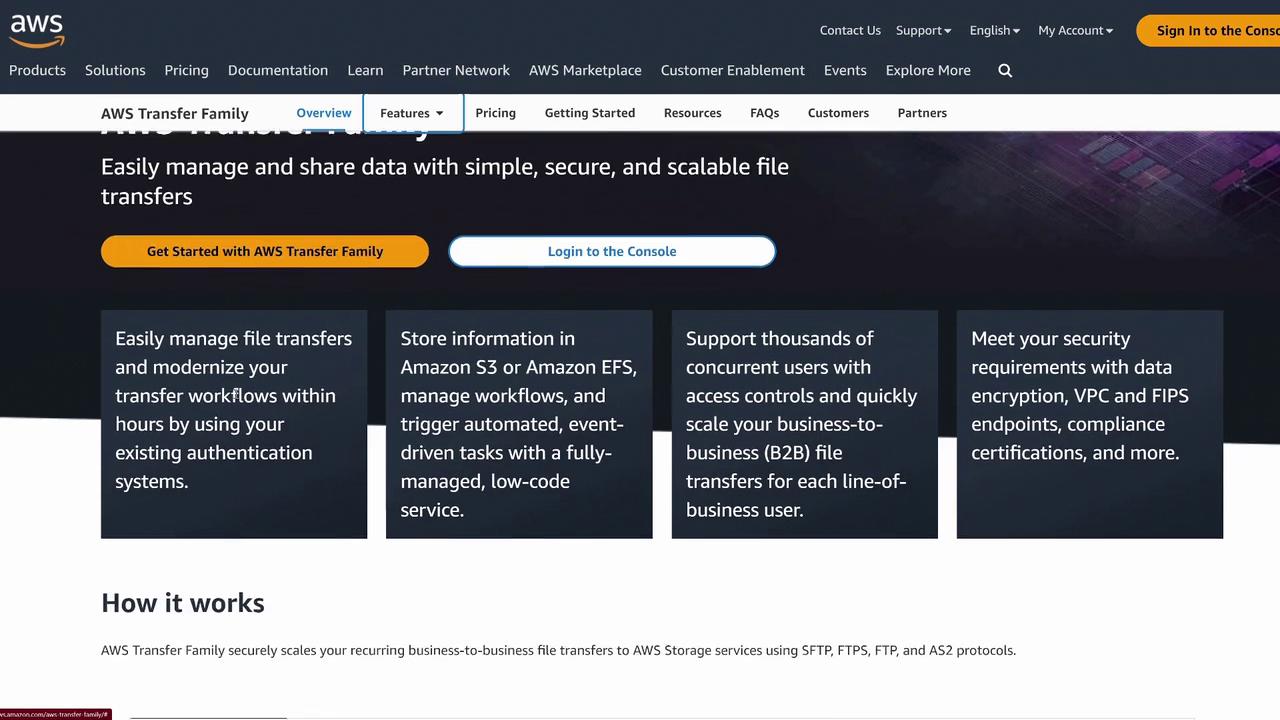Screen dimensions: 1280x720
Task: Click the 'Support thousands of concurrent users' card
Action: [x=805, y=424]
